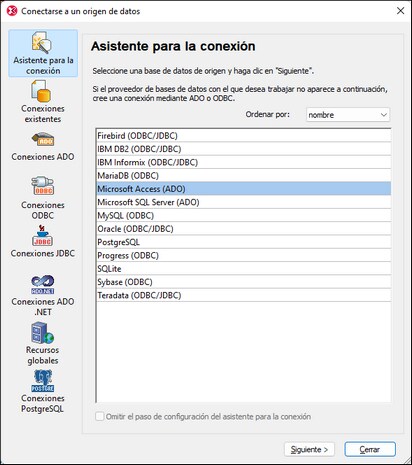Choose the Conexiones ODBC plug icon

pyautogui.click(x=43, y=186)
